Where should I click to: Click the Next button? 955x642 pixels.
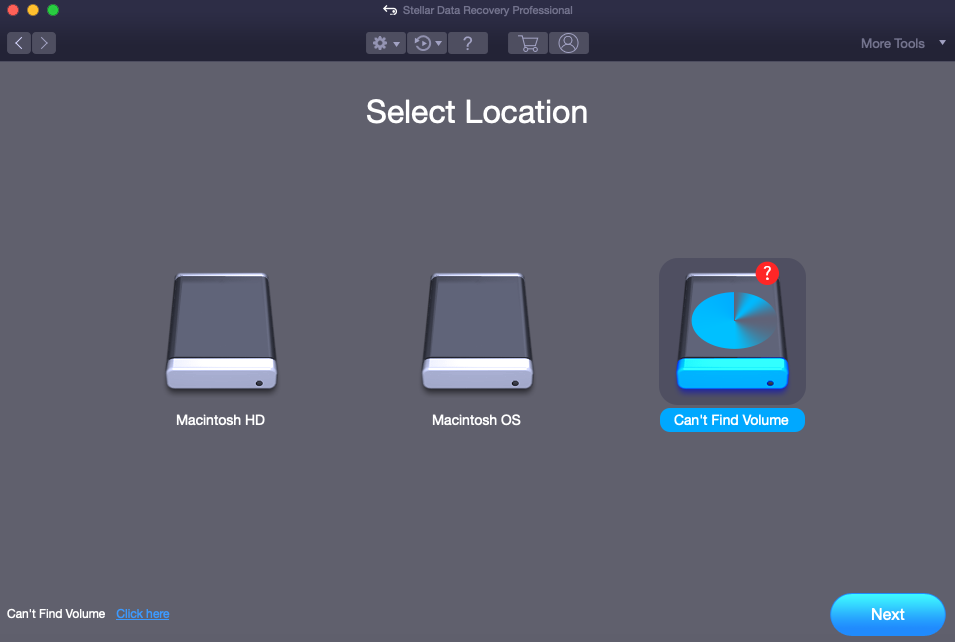pos(888,615)
